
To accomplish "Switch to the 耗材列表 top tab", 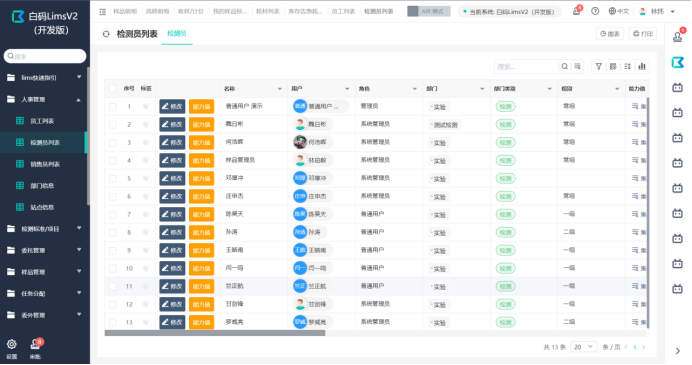I will pos(268,12).
